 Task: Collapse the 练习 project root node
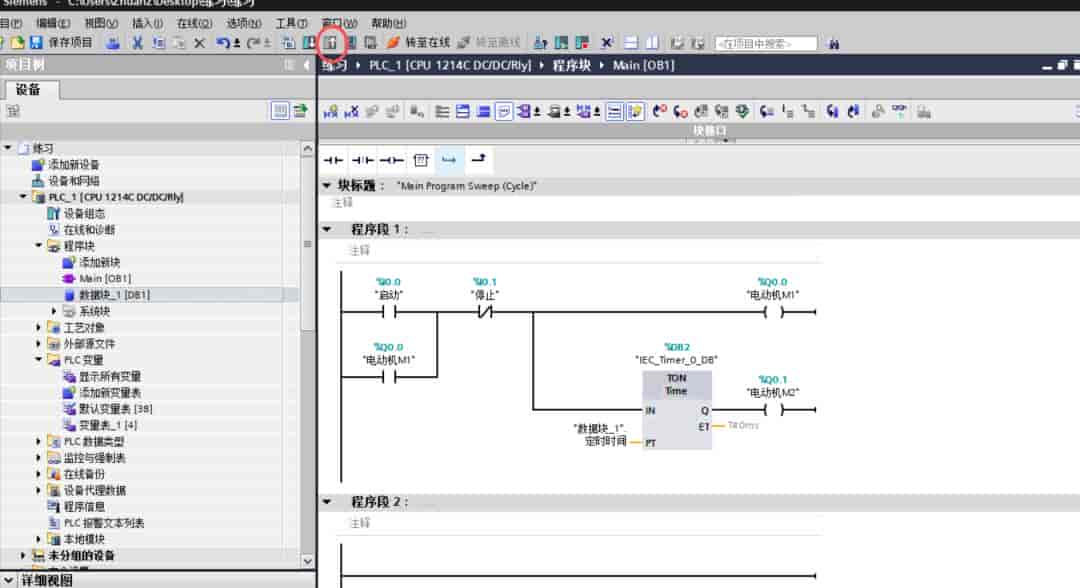[8, 147]
